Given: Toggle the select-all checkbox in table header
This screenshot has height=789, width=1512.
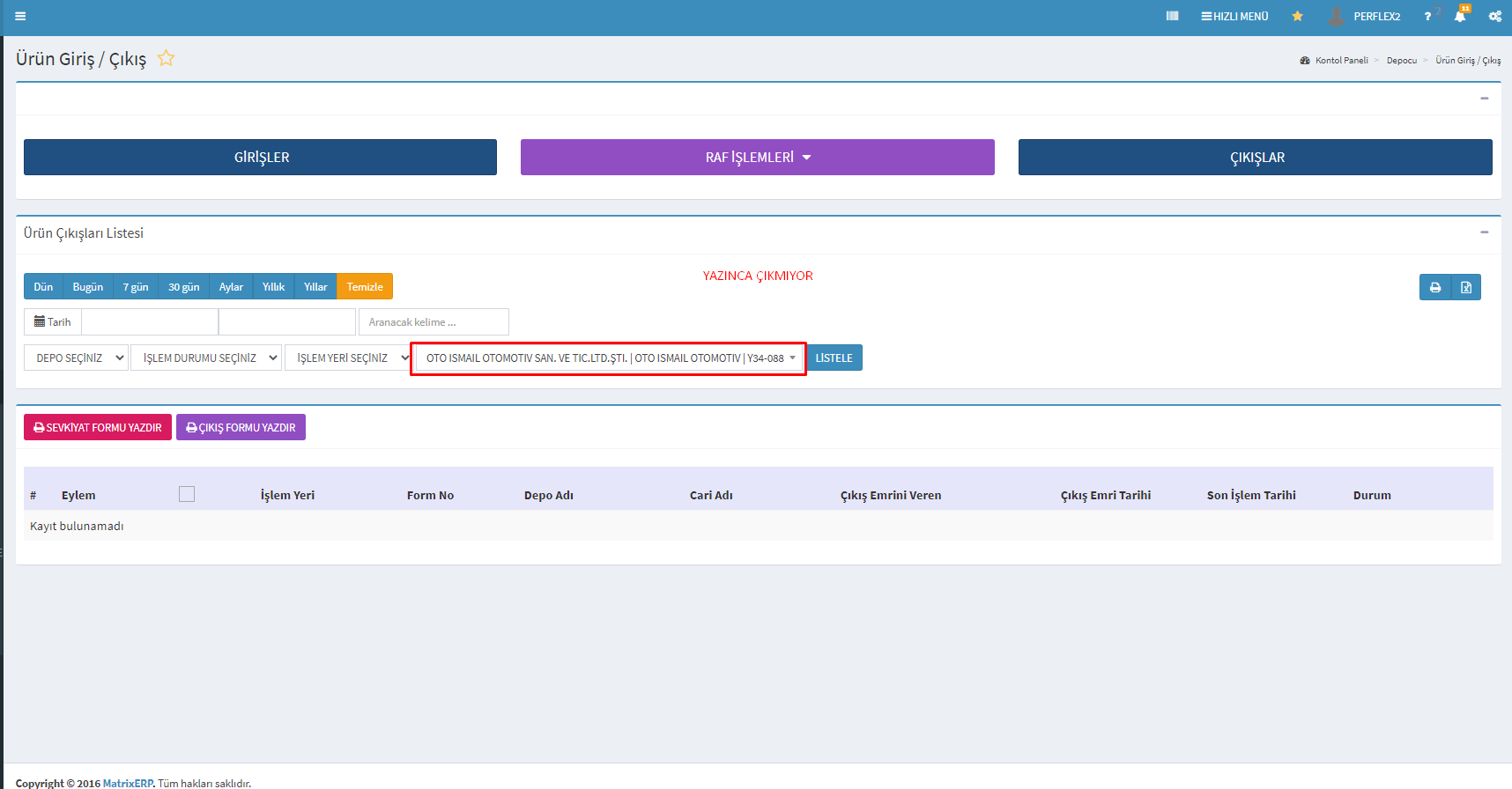Looking at the screenshot, I should click(x=186, y=494).
